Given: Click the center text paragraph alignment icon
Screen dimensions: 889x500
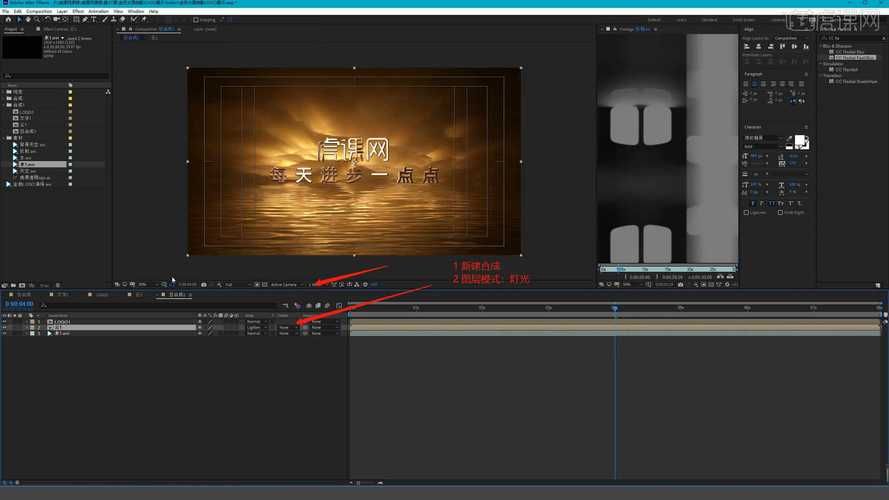Looking at the screenshot, I should [x=755, y=84].
